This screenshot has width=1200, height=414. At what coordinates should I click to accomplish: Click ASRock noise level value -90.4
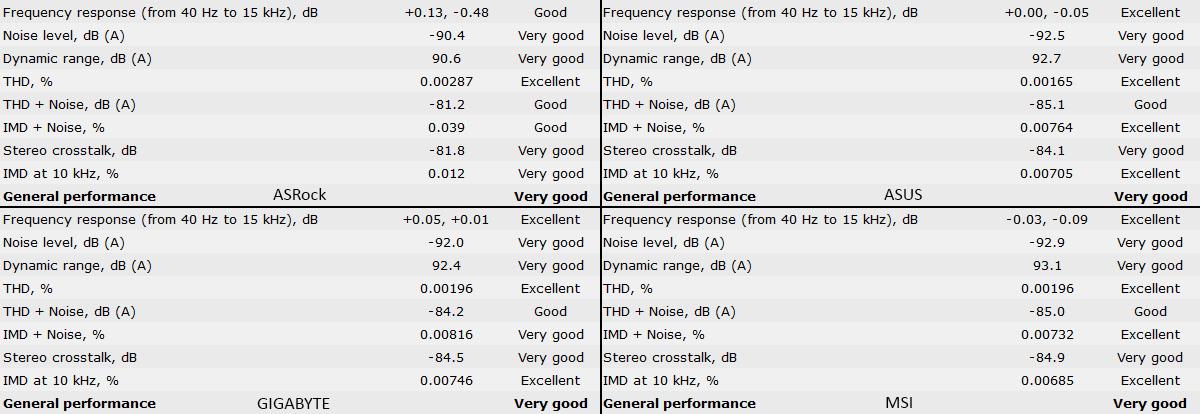[446, 36]
